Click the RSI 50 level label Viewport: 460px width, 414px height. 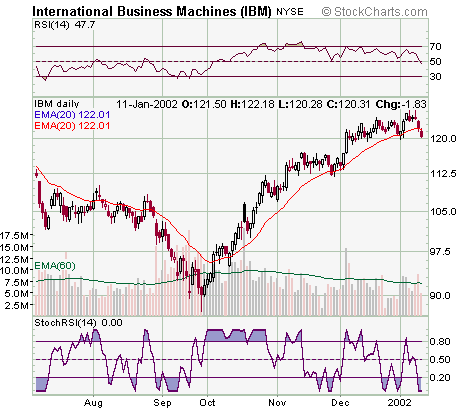pyautogui.click(x=435, y=61)
